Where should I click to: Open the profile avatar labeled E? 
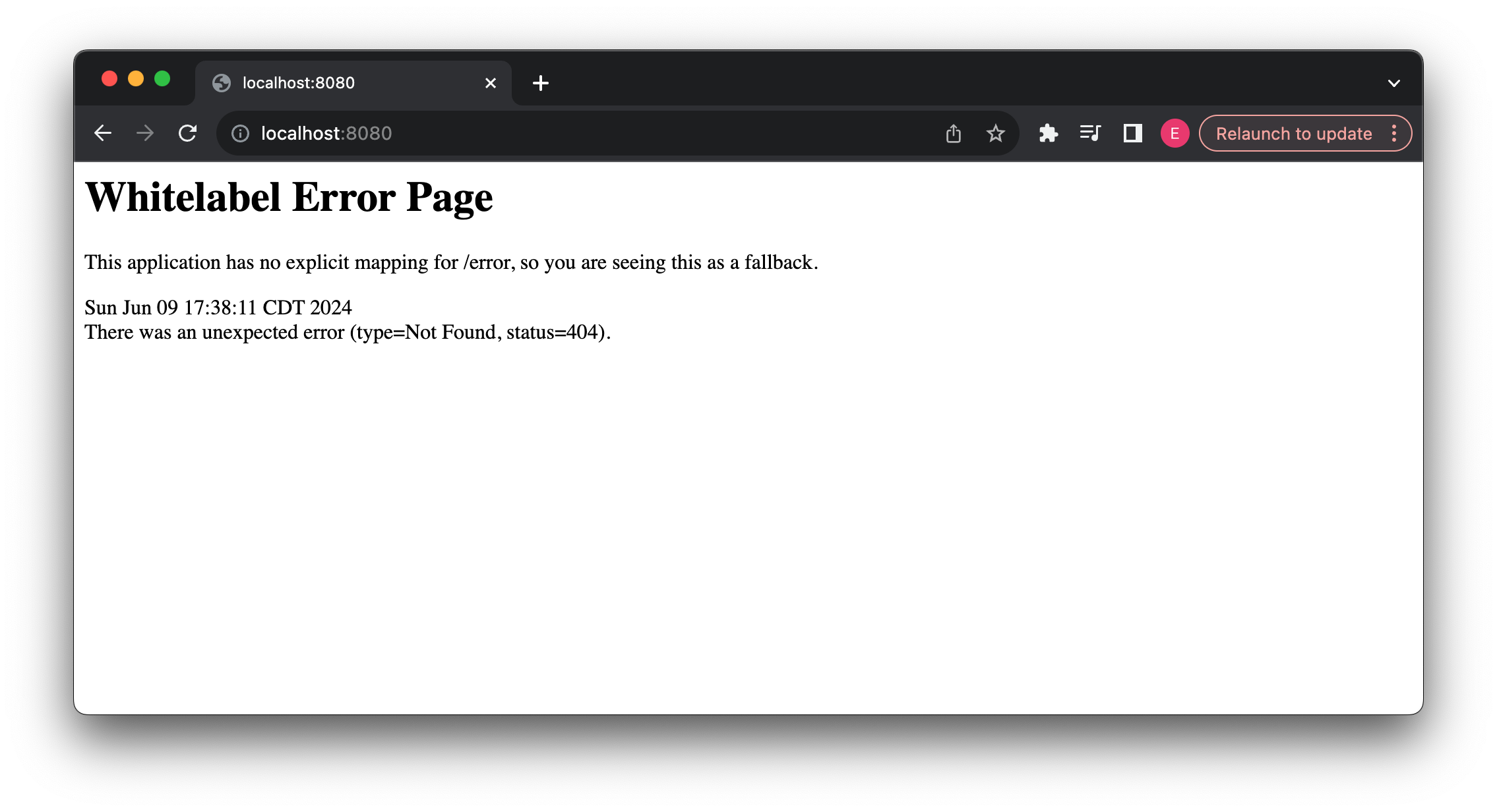1175,133
